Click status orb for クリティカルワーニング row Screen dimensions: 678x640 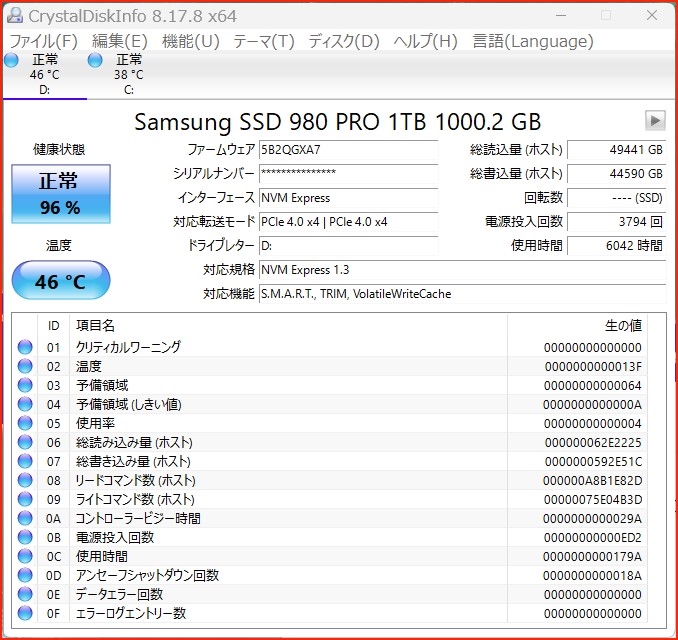pyautogui.click(x=25, y=347)
